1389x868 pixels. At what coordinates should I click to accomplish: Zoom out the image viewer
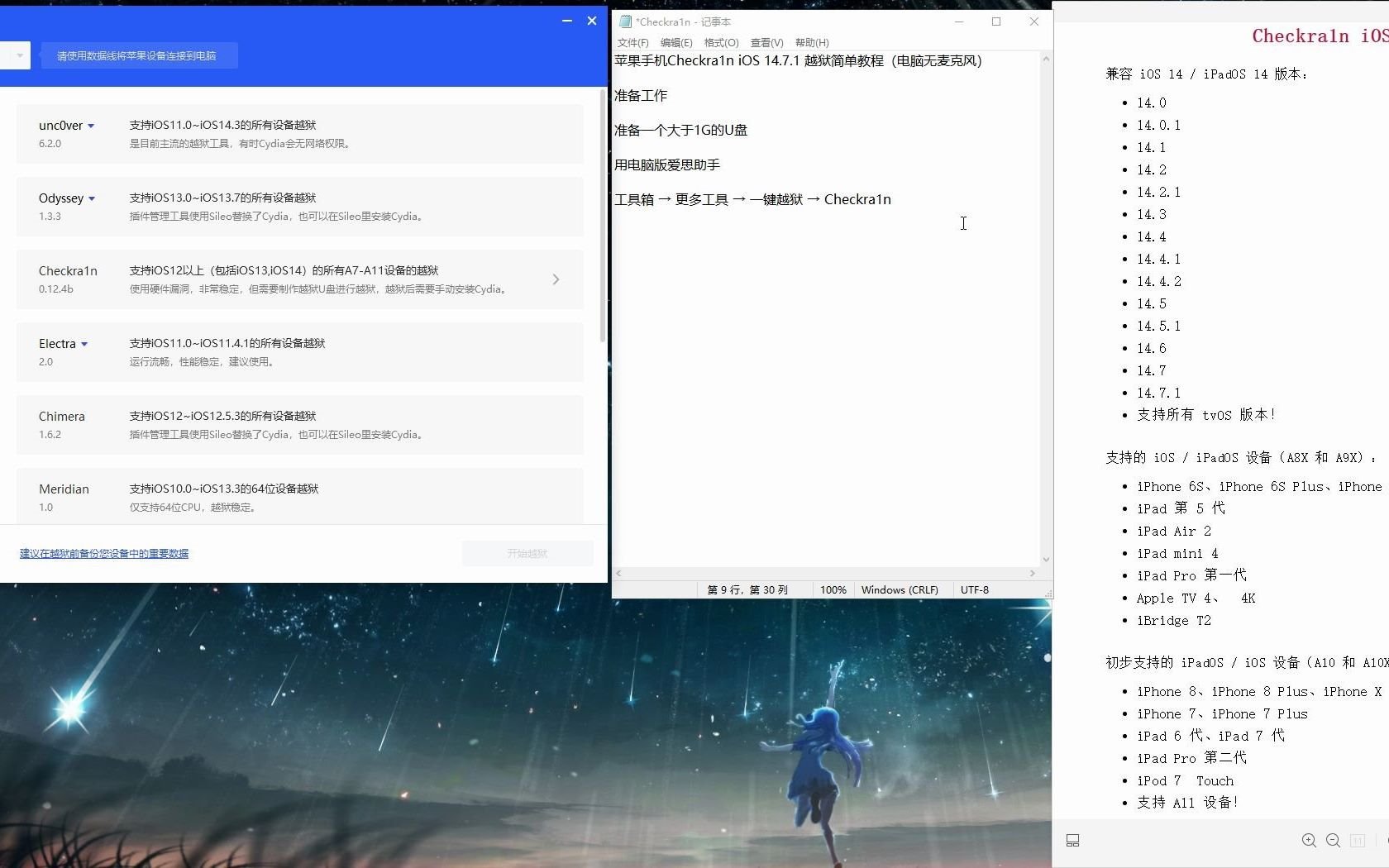[1333, 840]
